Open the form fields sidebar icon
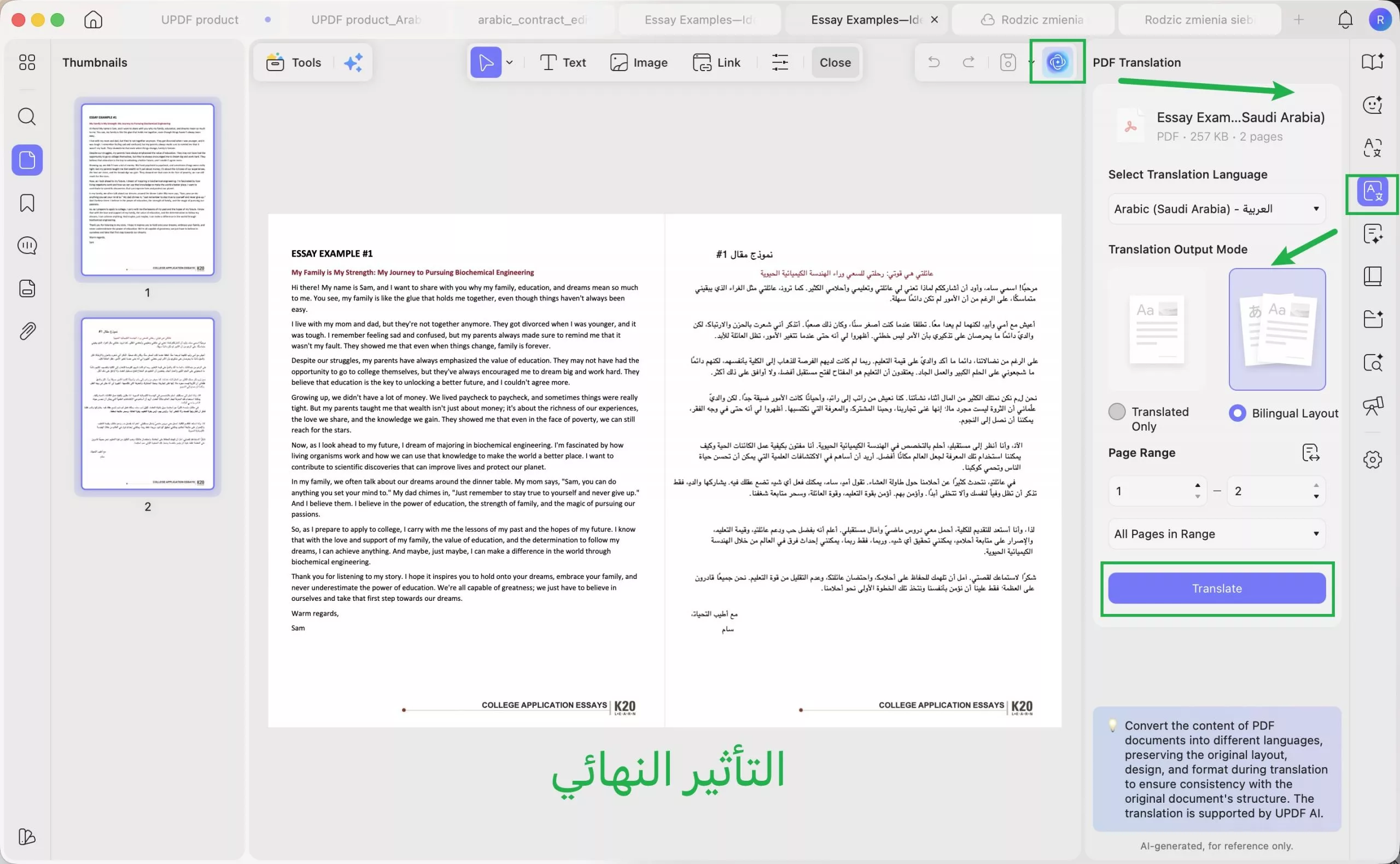The height and width of the screenshot is (864, 1400). point(27,288)
